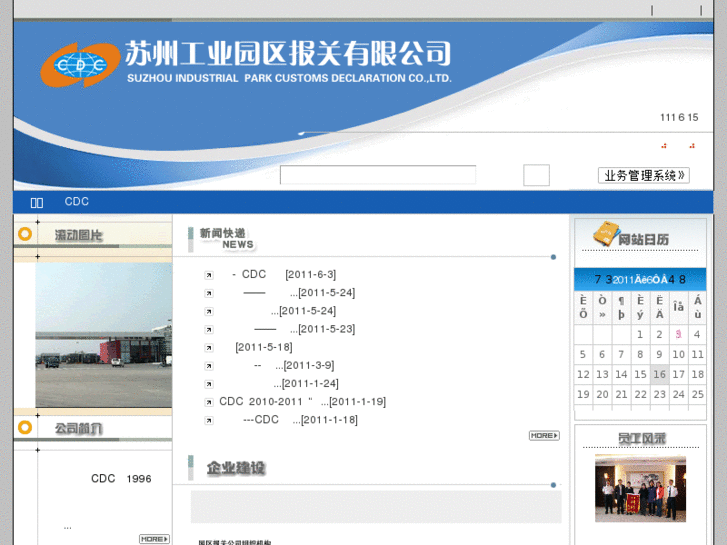Select the CDC navigation menu item
727x545 pixels.
click(77, 201)
